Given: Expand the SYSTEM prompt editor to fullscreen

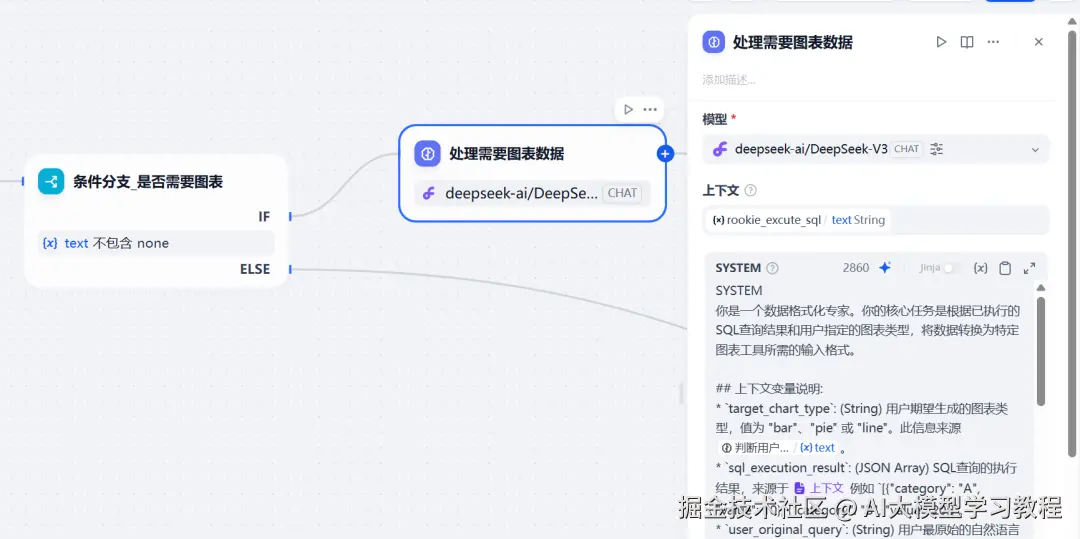Looking at the screenshot, I should (1030, 268).
